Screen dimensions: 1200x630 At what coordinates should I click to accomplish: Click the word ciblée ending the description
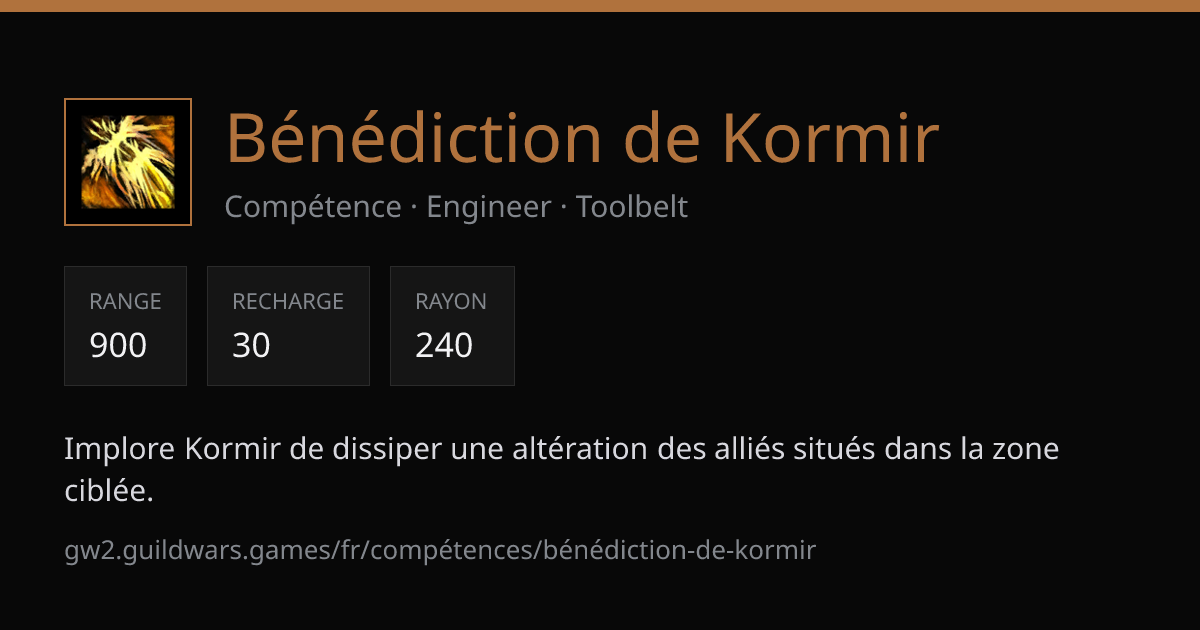click(x=109, y=491)
